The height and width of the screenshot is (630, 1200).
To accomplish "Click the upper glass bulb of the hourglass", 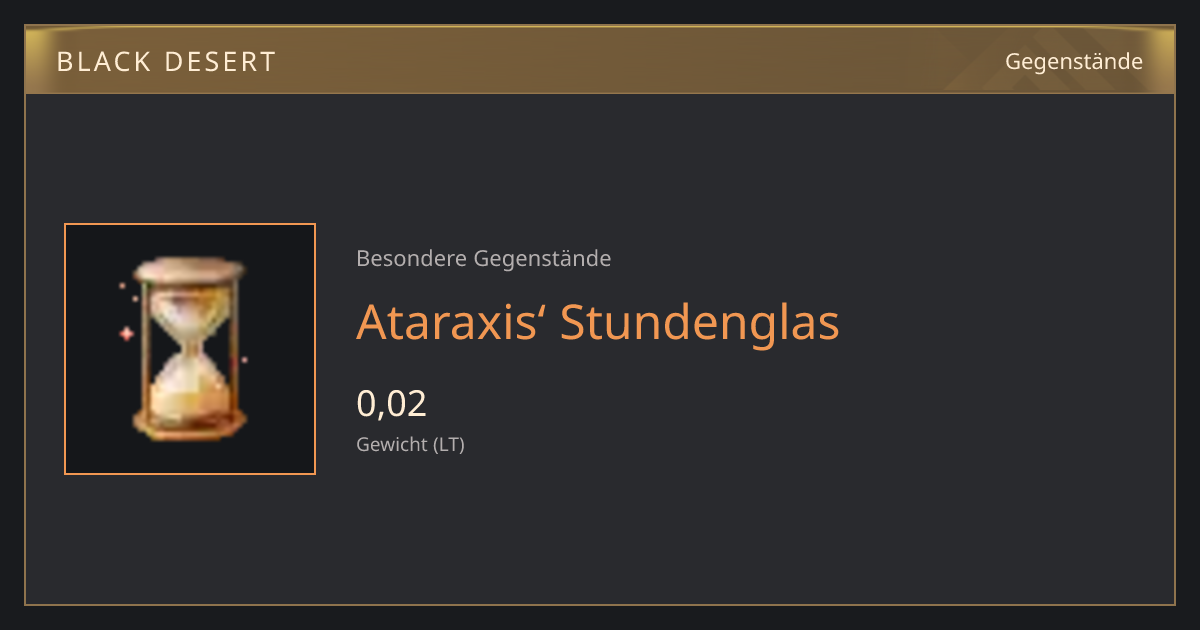I will coord(190,309).
